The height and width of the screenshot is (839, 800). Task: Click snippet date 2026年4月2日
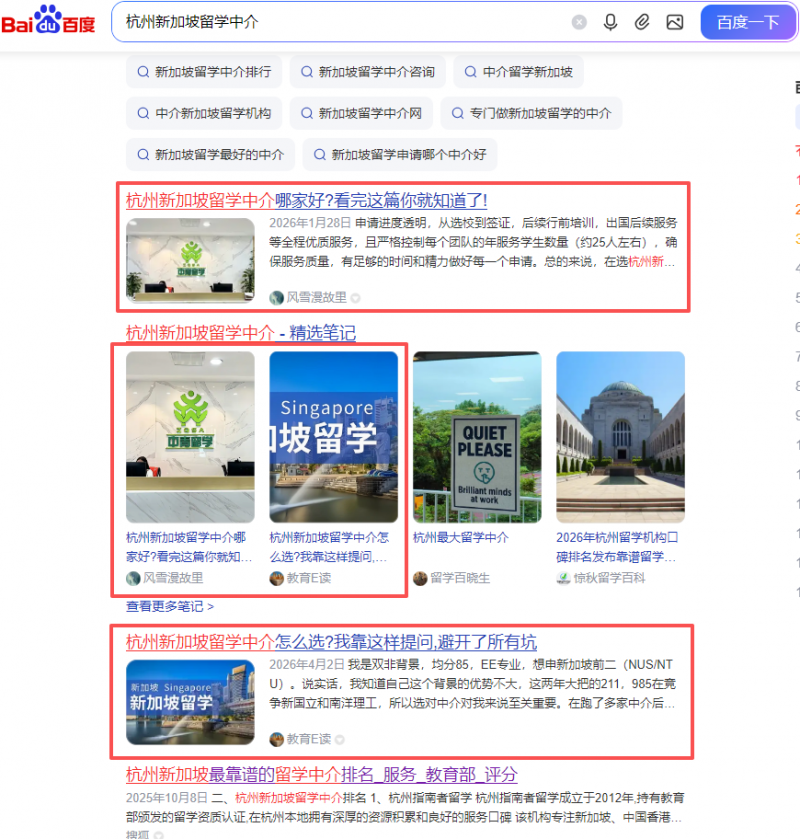[307, 665]
